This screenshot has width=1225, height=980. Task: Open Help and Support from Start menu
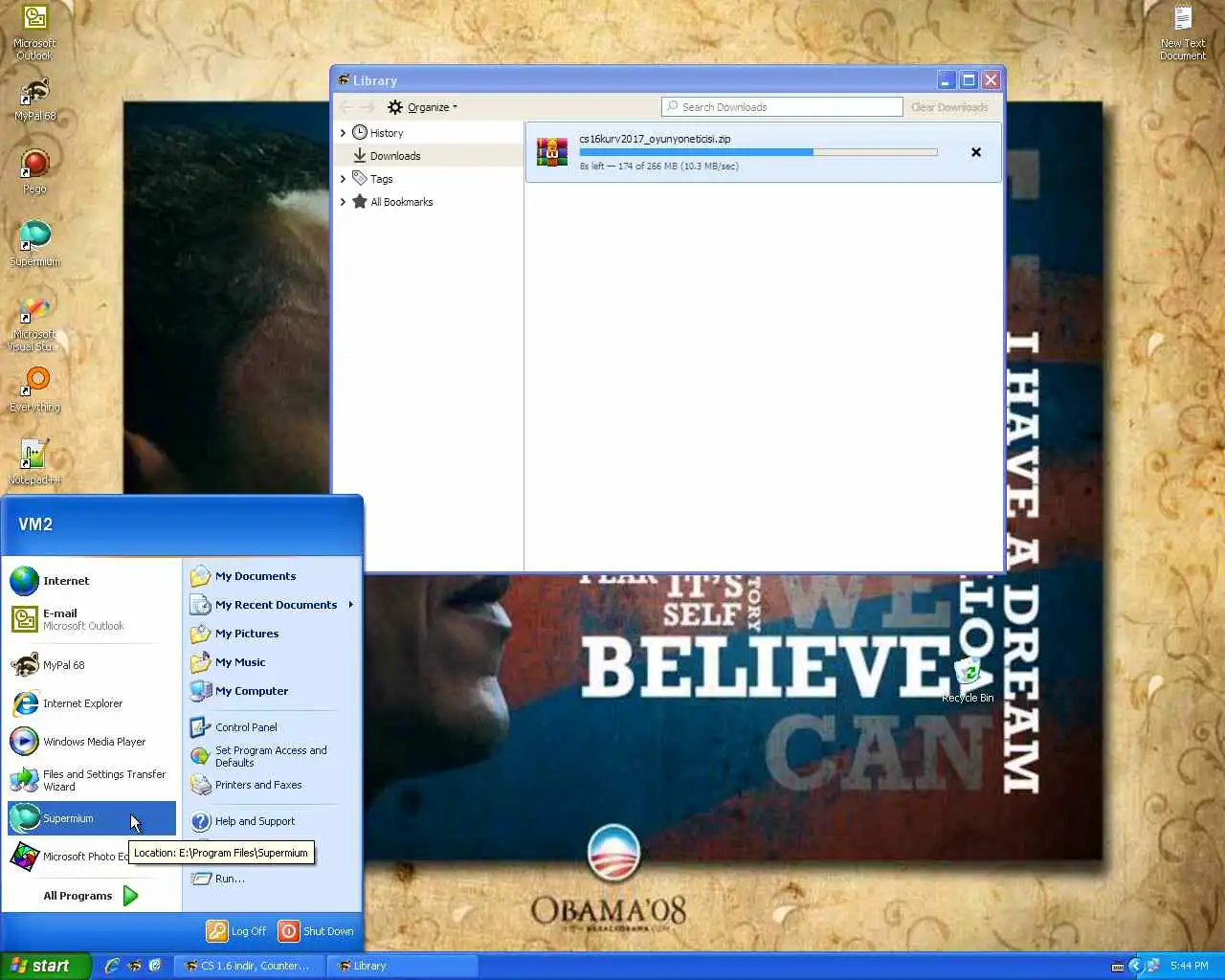coord(272,821)
